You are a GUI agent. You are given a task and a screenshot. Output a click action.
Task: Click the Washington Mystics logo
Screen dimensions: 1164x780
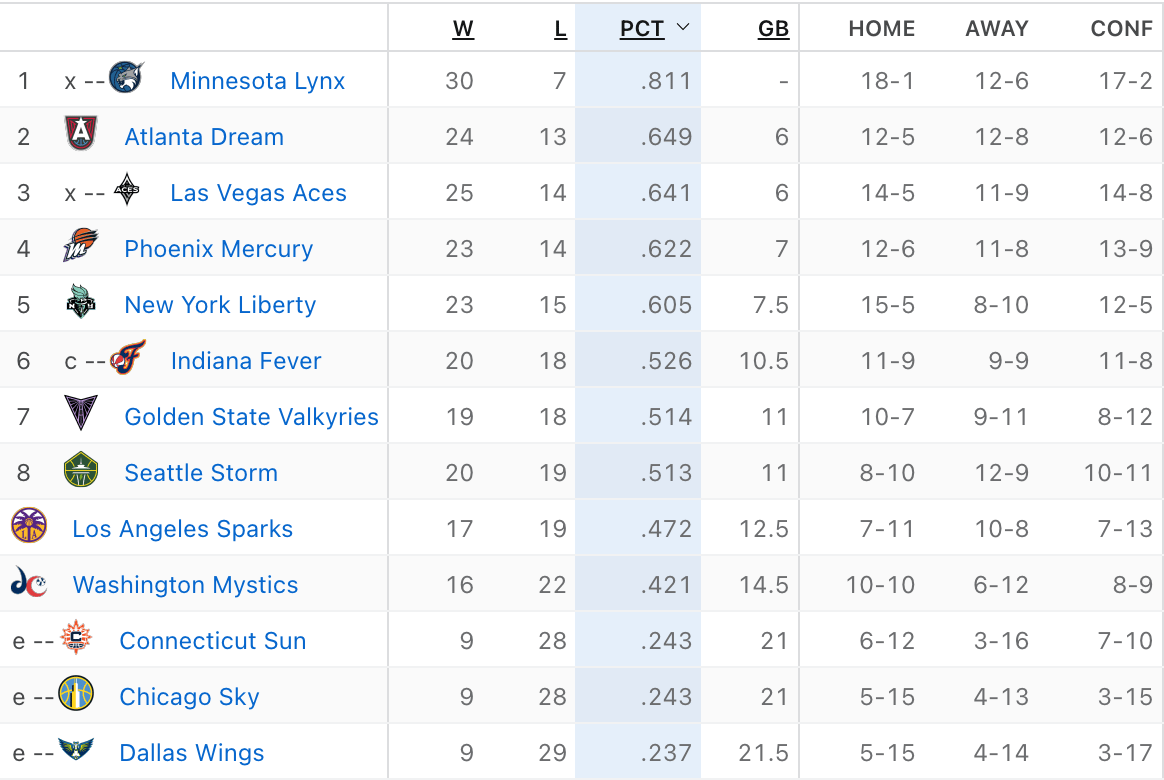pyautogui.click(x=29, y=582)
